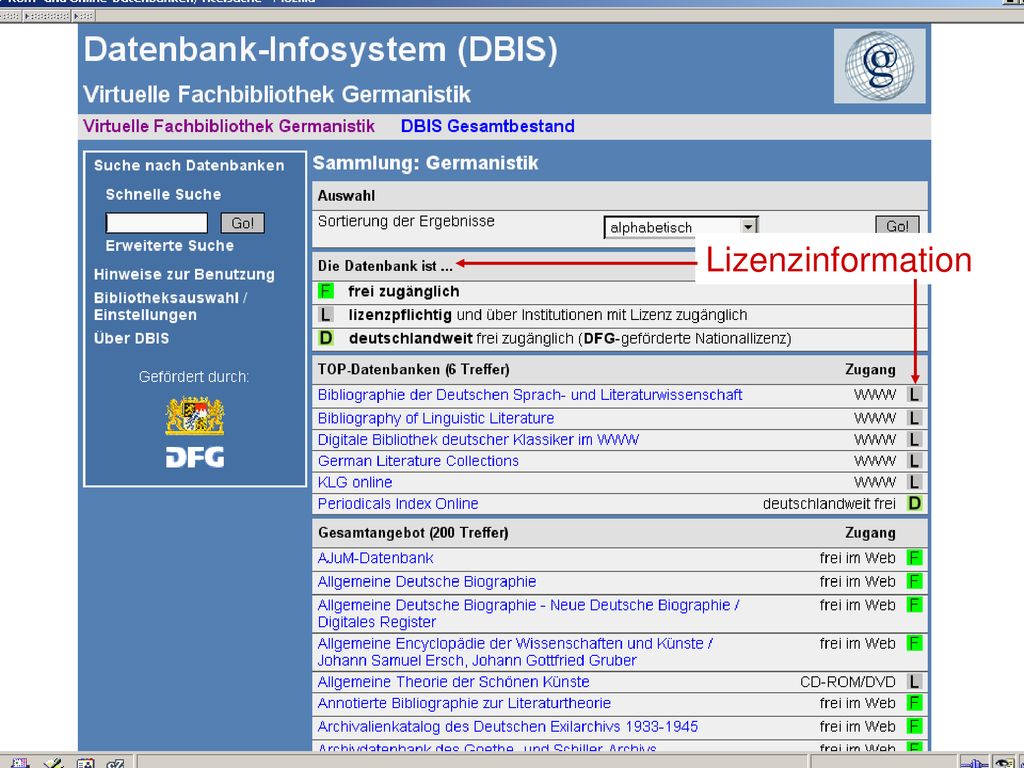Open Digitale Bibliothek deutscher Klassiker im WWW

(478, 440)
